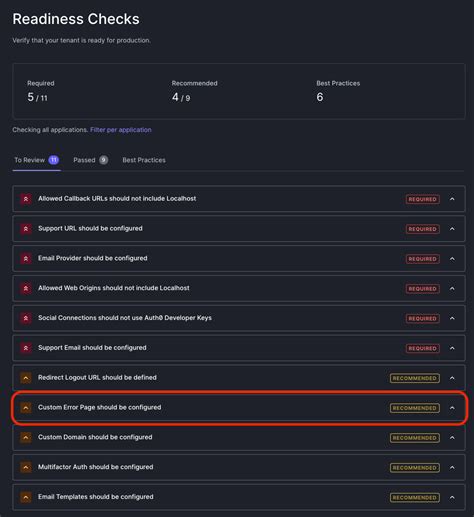Expand the Custom Domain row chevron
This screenshot has height=517, width=474.
click(x=452, y=438)
